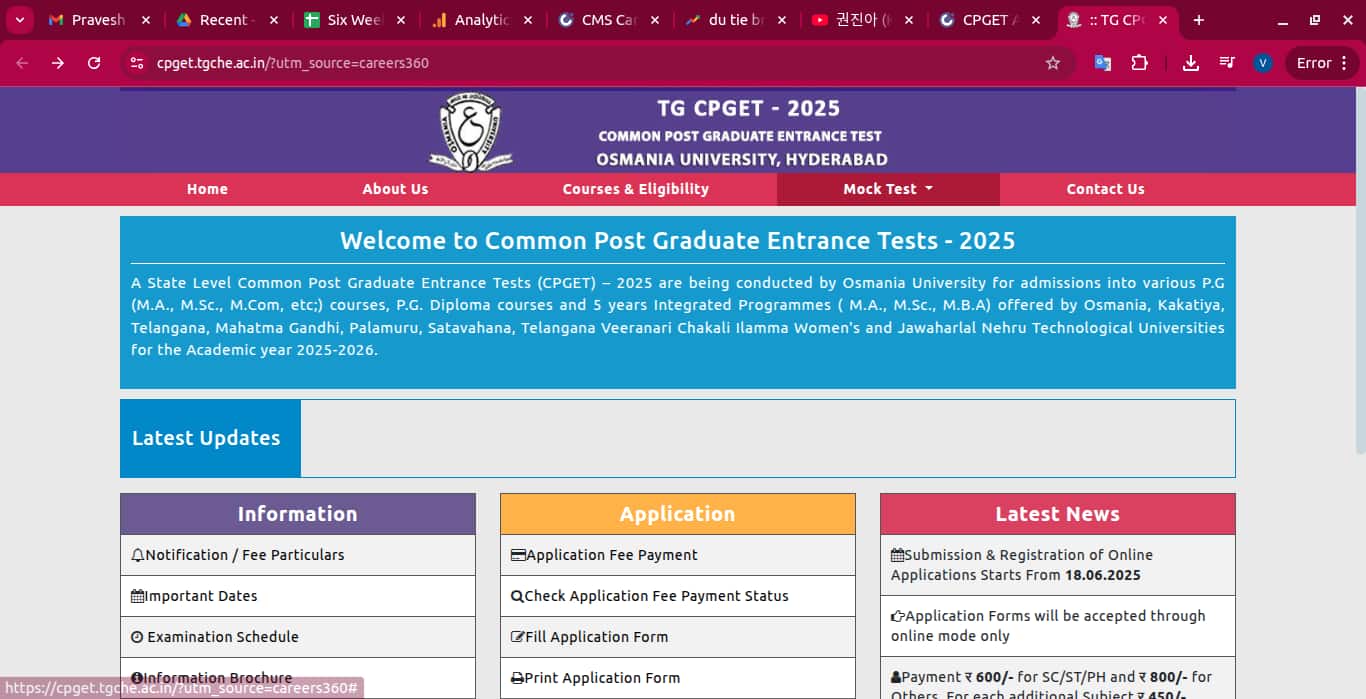This screenshot has width=1366, height=699.
Task: Reload the current page
Action: tap(94, 63)
